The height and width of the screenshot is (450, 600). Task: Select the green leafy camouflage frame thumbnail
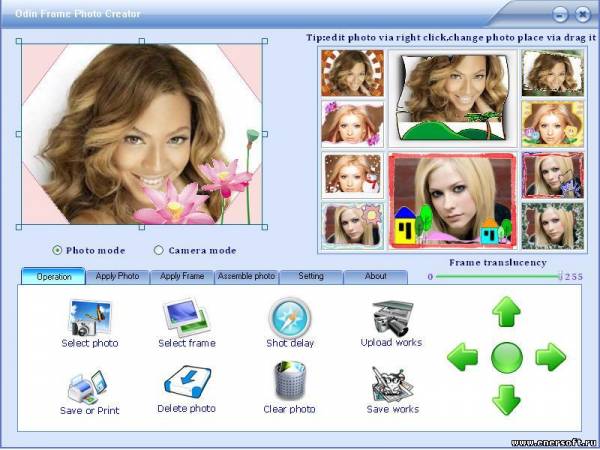tap(553, 226)
